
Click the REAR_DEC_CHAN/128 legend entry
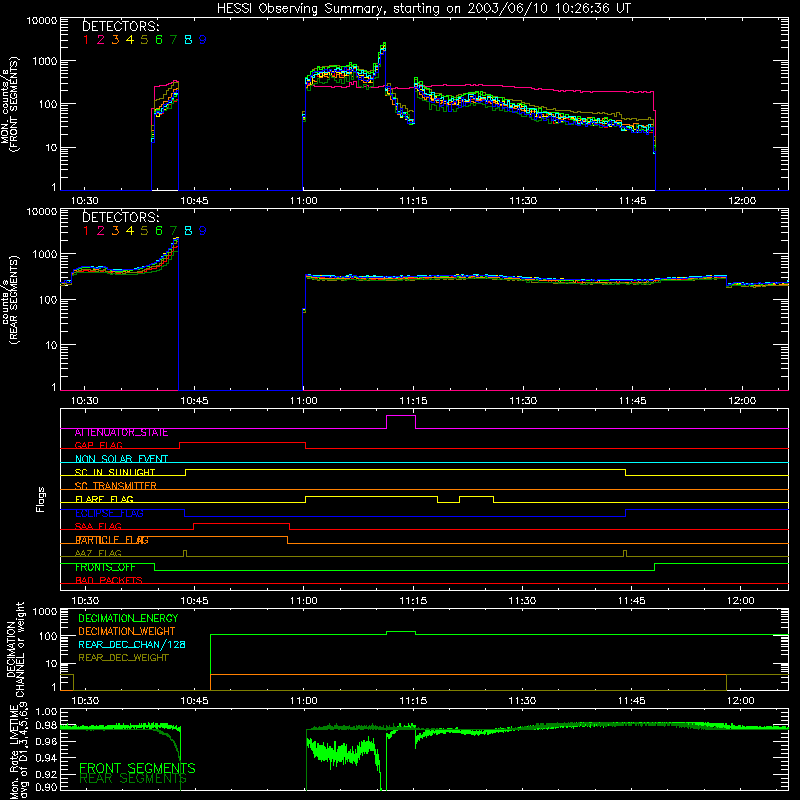click(132, 644)
